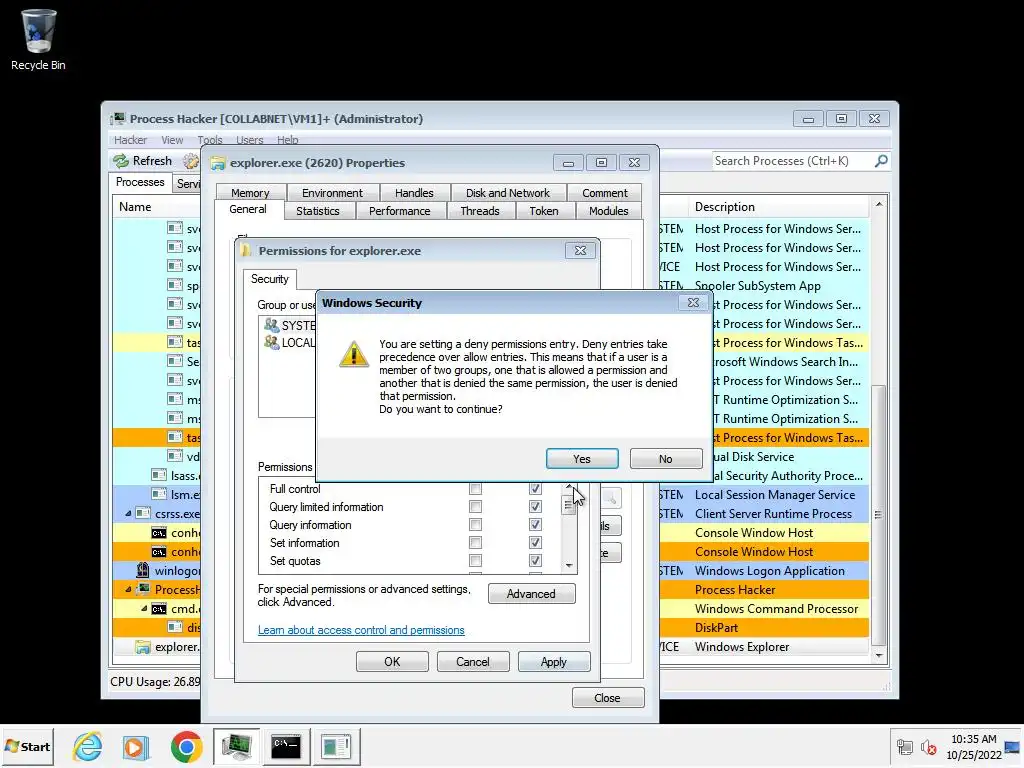Open the Recycle Bin desktop icon
This screenshot has height=768, width=1024.
[x=38, y=39]
